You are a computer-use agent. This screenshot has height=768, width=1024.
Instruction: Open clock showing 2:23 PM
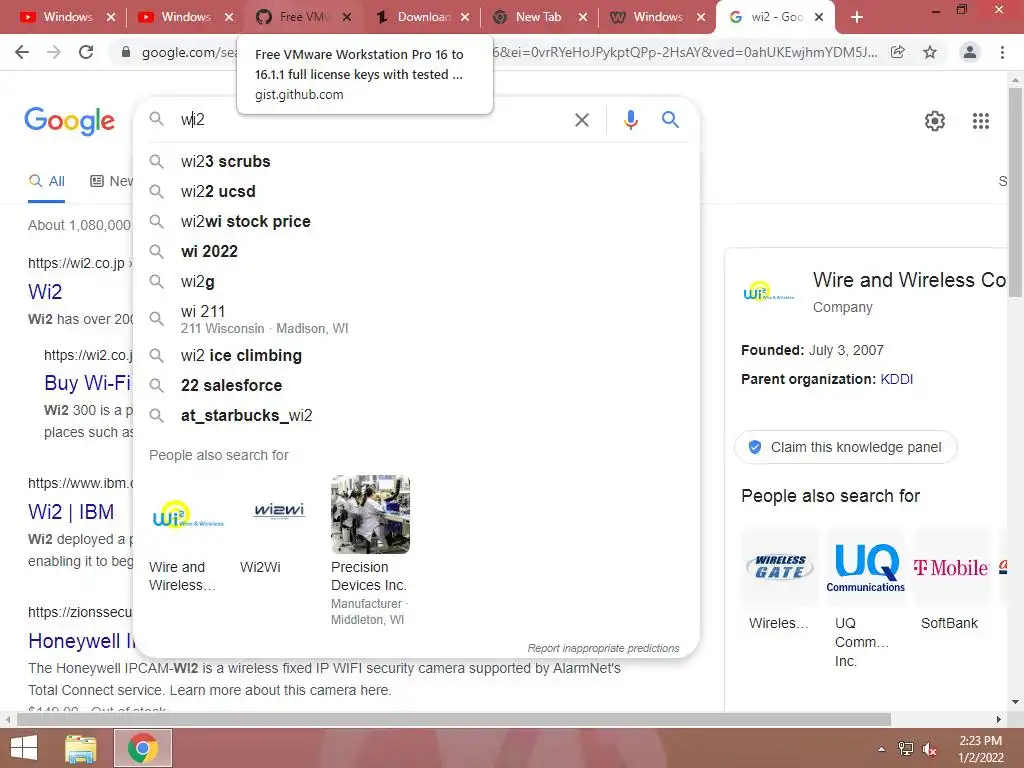[x=980, y=749]
